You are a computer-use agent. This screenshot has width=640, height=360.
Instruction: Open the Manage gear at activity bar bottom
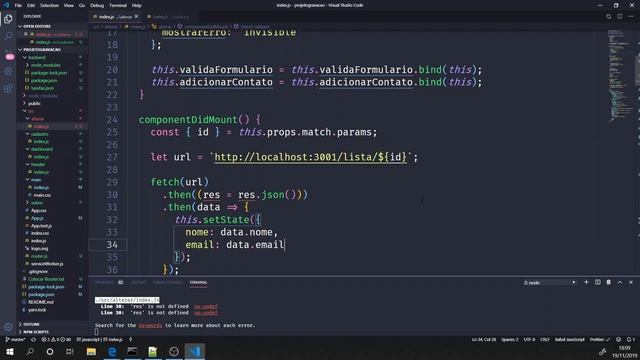click(8, 327)
